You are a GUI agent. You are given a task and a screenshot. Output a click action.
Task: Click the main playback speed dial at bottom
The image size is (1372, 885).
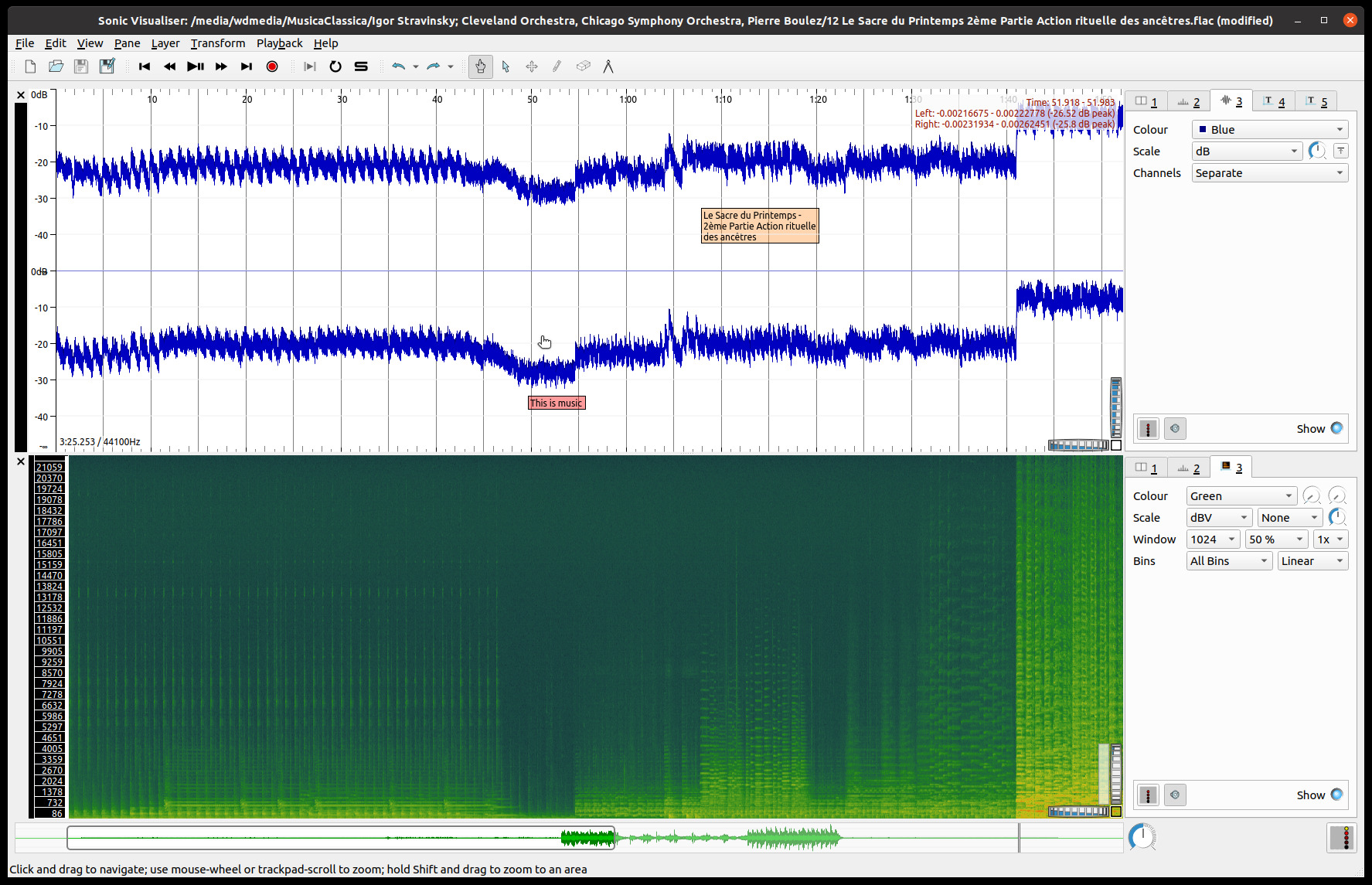(1142, 837)
